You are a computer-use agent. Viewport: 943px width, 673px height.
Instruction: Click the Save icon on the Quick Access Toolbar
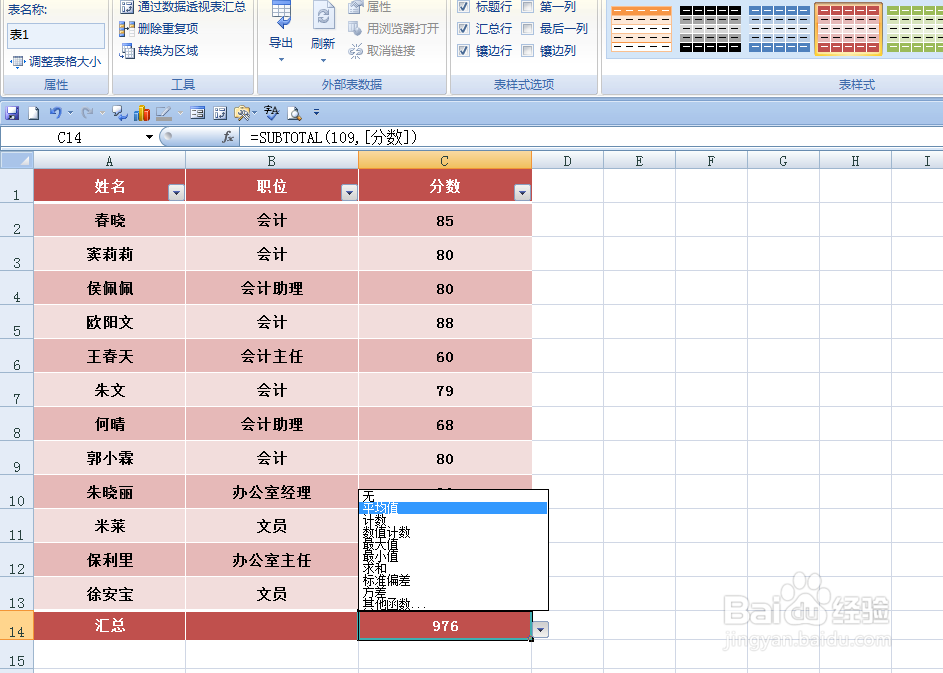click(x=11, y=112)
